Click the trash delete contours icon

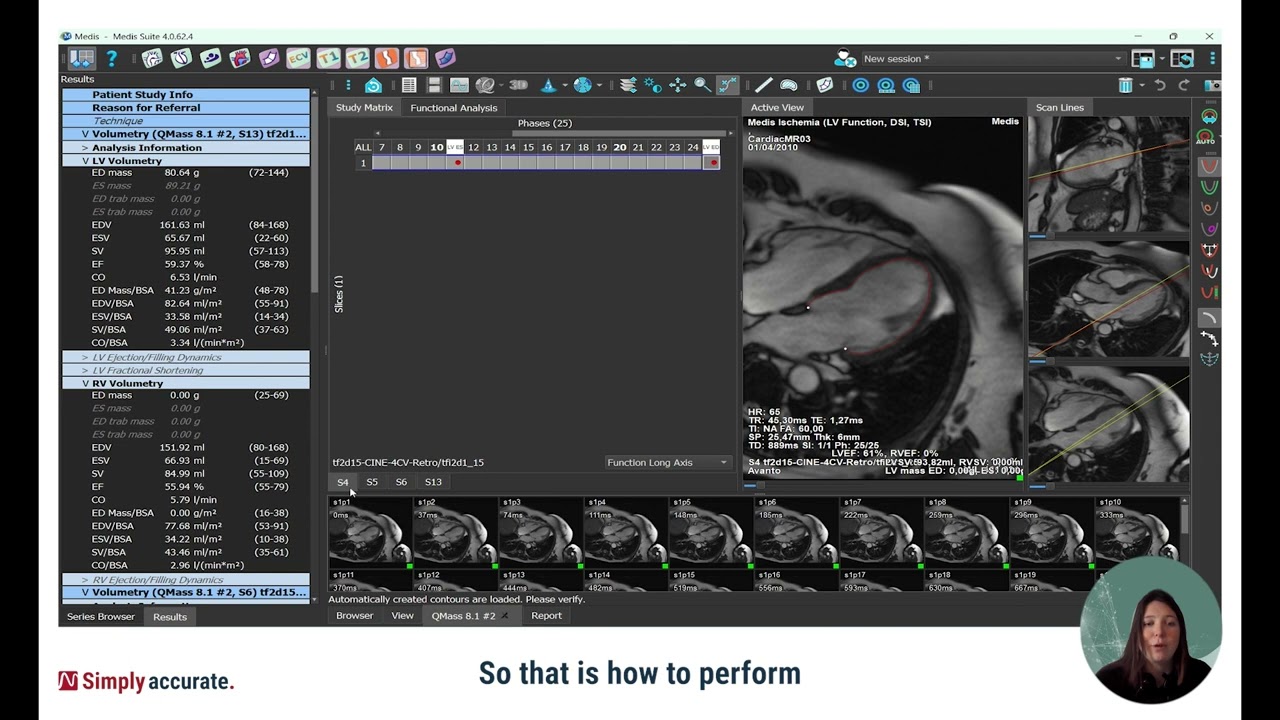point(1126,85)
